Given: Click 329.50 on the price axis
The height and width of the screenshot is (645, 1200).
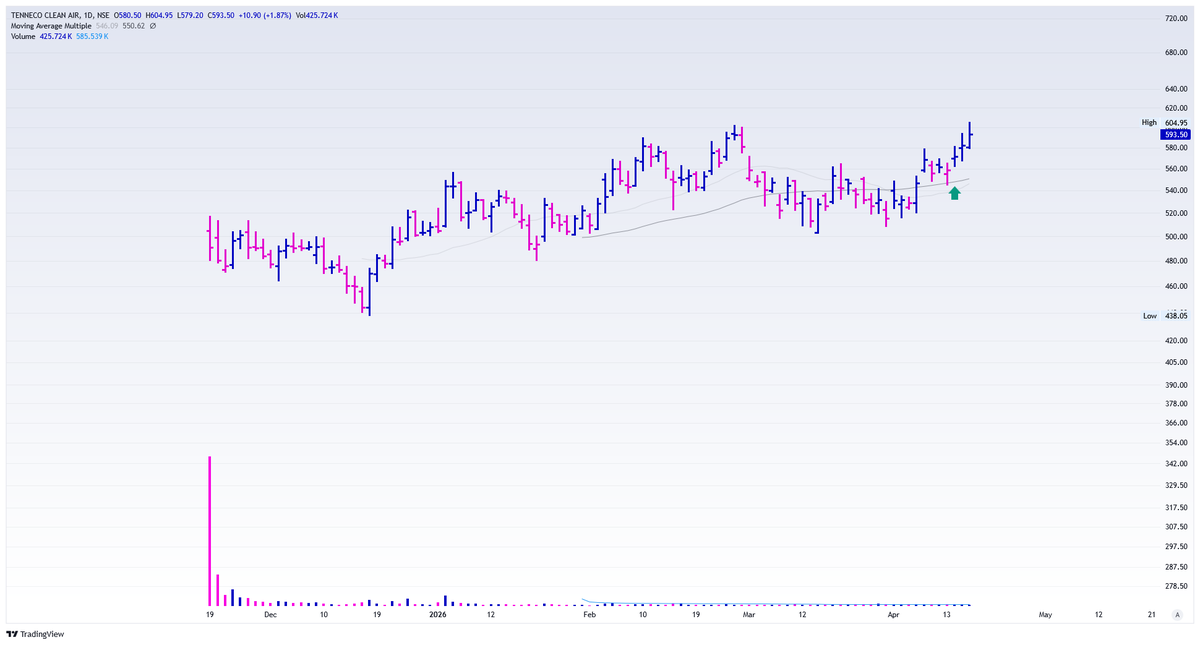Looking at the screenshot, I should (x=1175, y=484).
